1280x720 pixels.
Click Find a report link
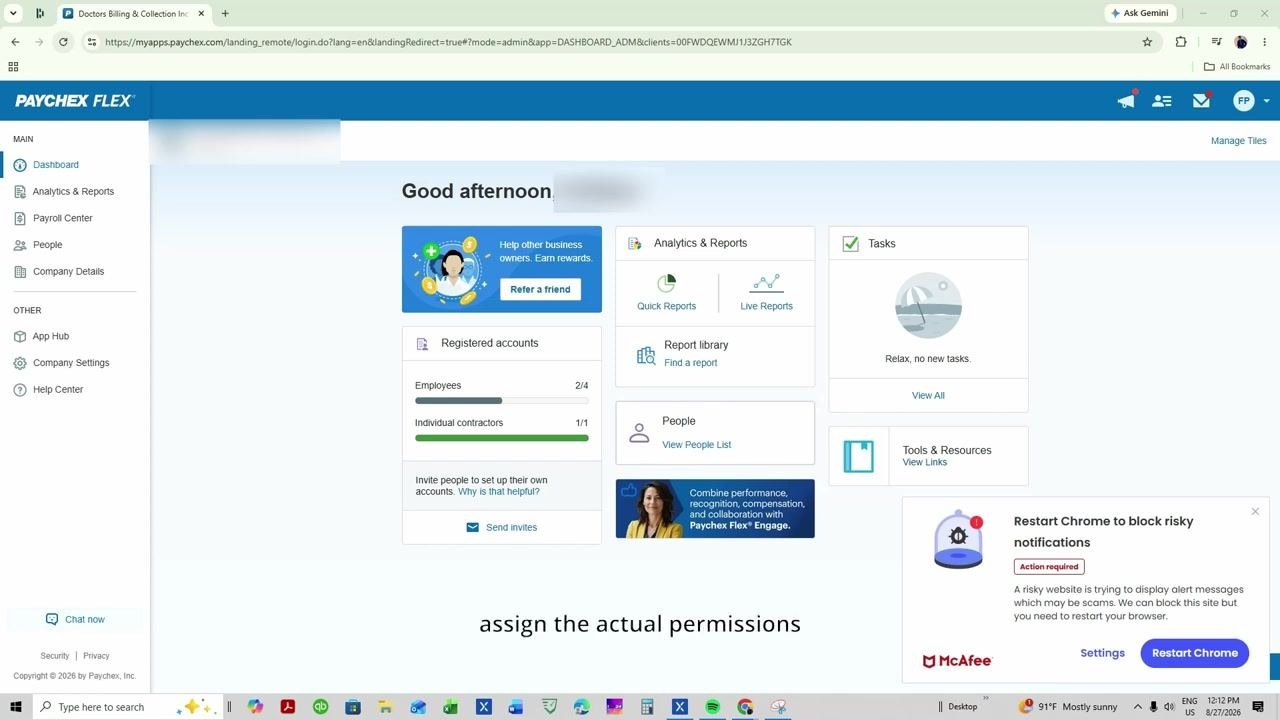(691, 363)
